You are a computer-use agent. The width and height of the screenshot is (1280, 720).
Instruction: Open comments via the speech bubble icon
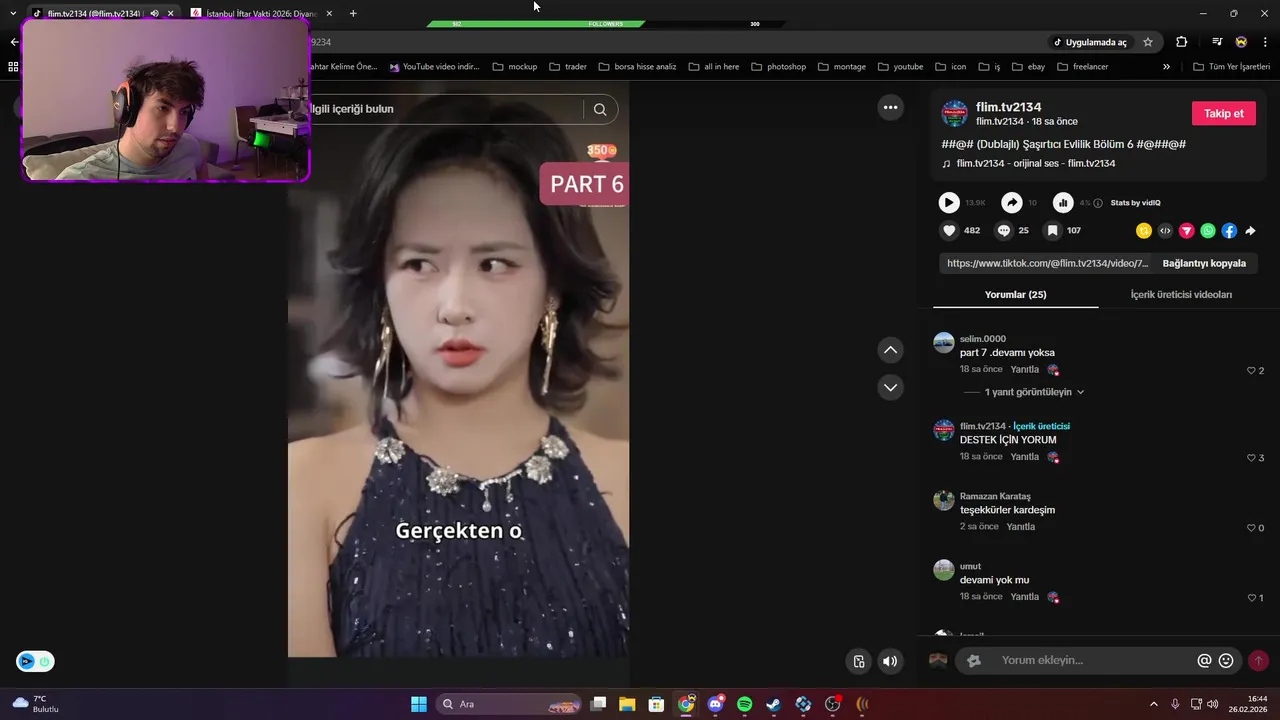(1003, 230)
